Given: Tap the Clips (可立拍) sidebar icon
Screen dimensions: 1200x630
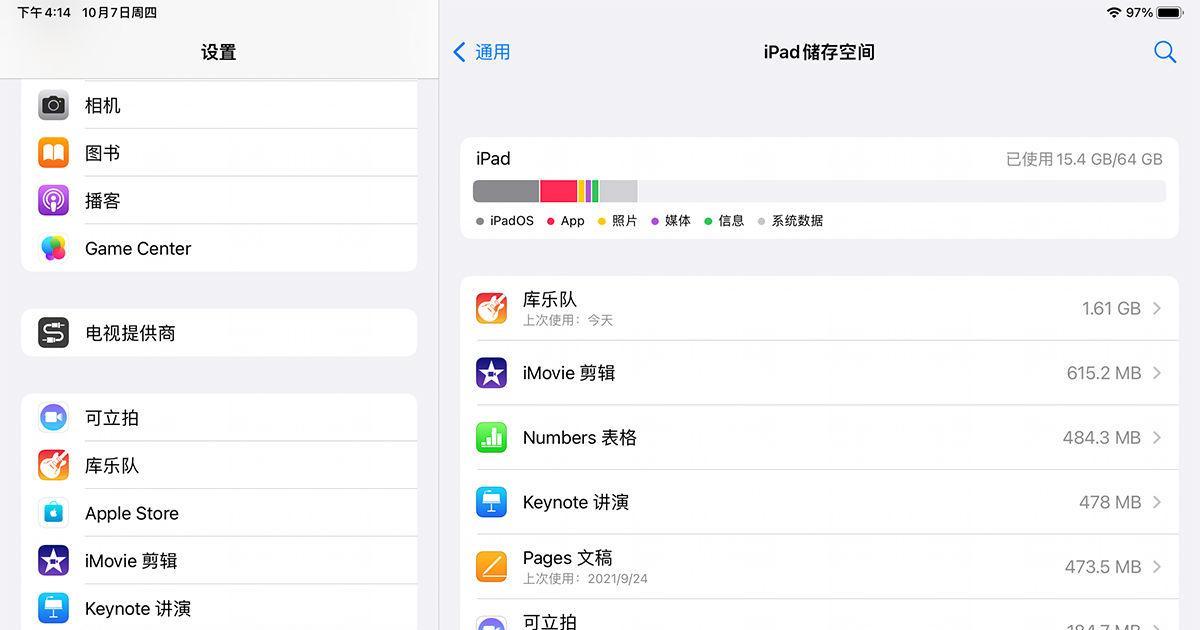Looking at the screenshot, I should 53,418.
